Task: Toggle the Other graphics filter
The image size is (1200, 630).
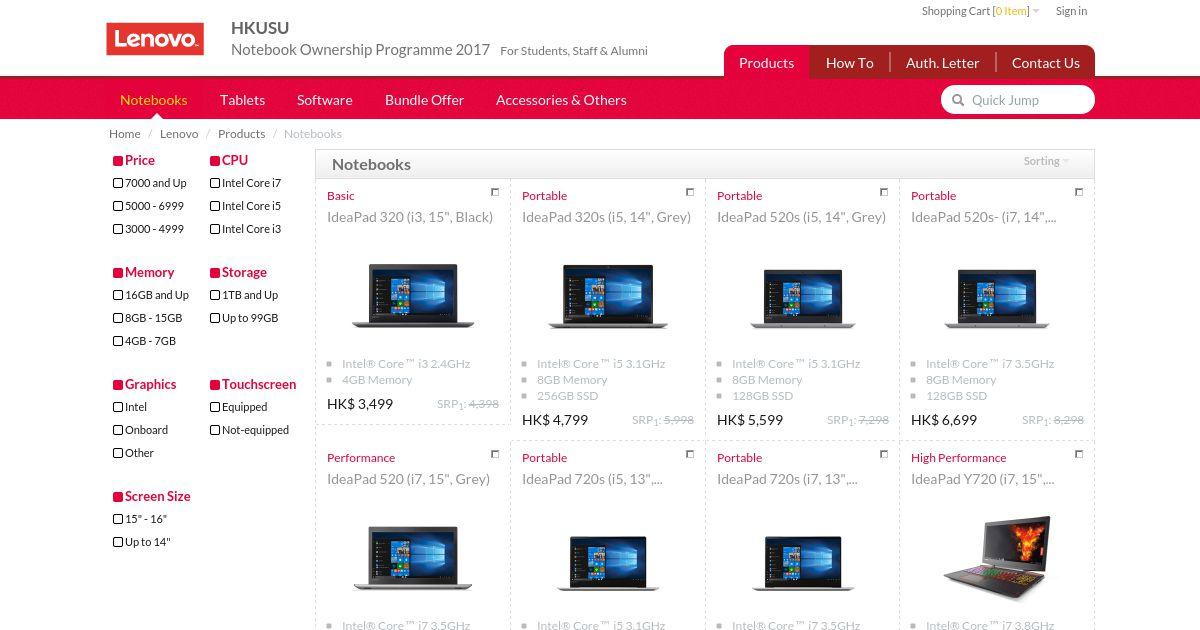Action: click(118, 453)
